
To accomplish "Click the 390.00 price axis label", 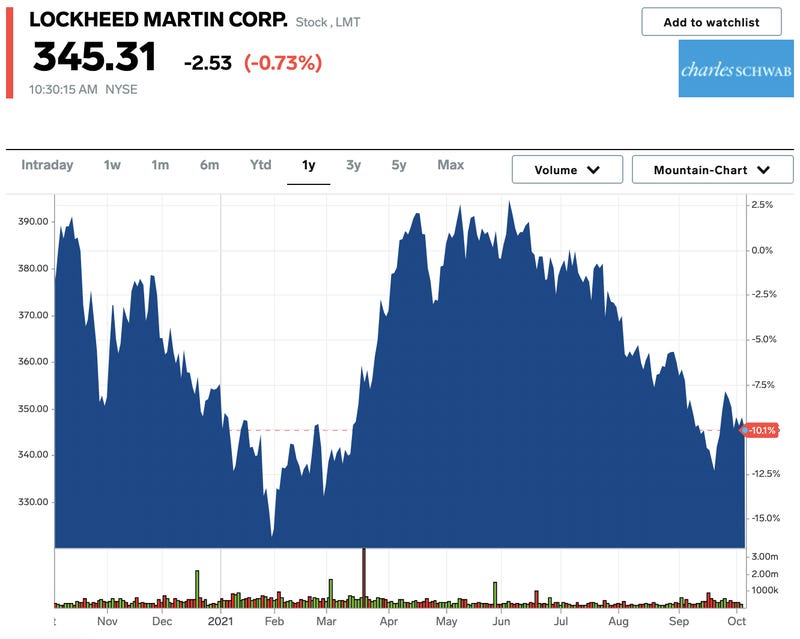I will [33, 222].
